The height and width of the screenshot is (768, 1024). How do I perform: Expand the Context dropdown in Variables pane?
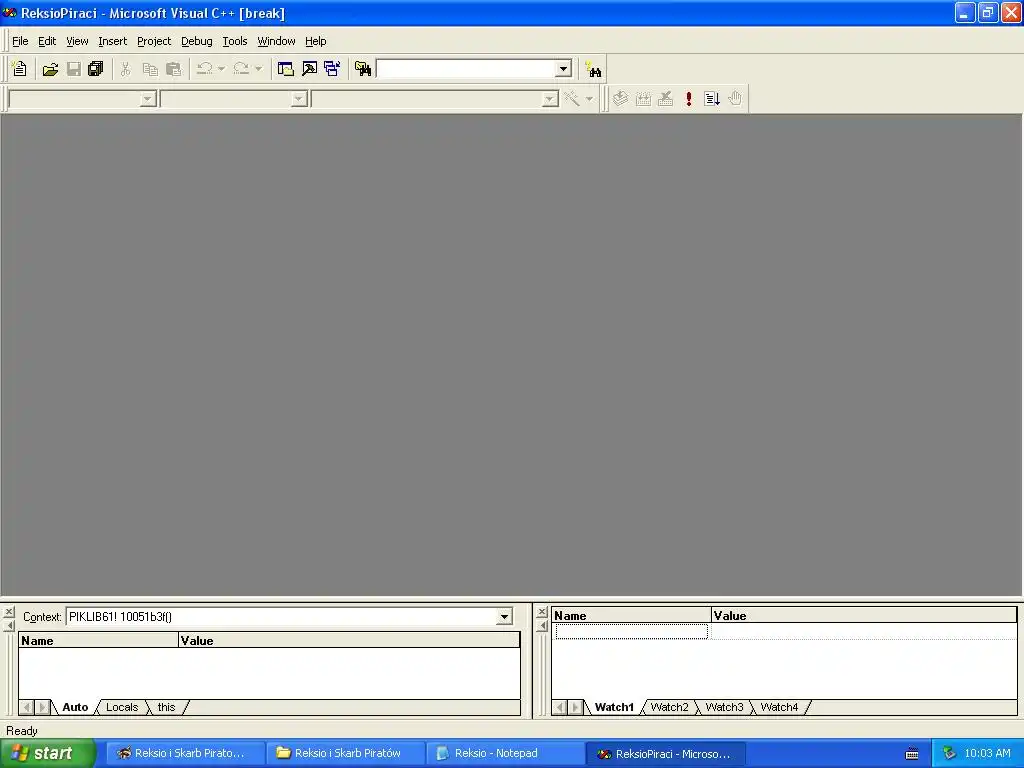point(504,616)
